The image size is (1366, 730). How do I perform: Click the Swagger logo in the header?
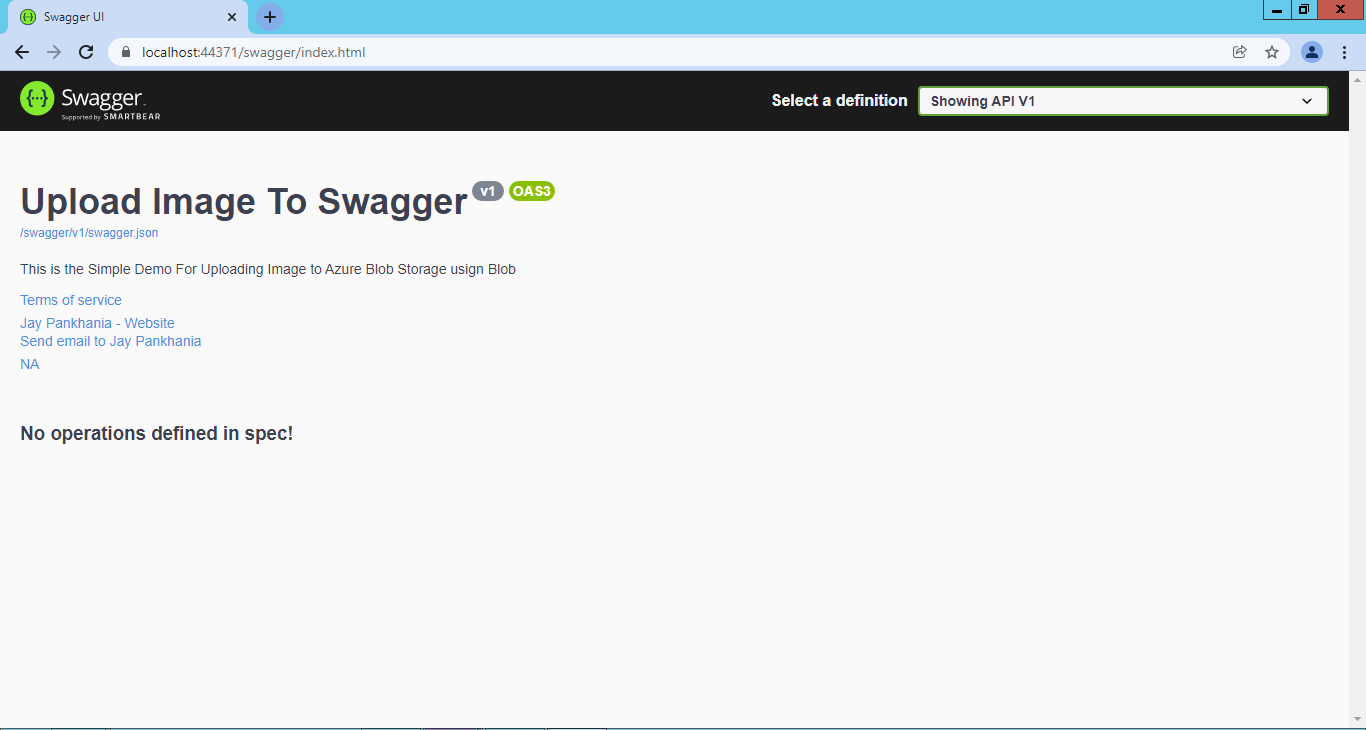click(90, 100)
